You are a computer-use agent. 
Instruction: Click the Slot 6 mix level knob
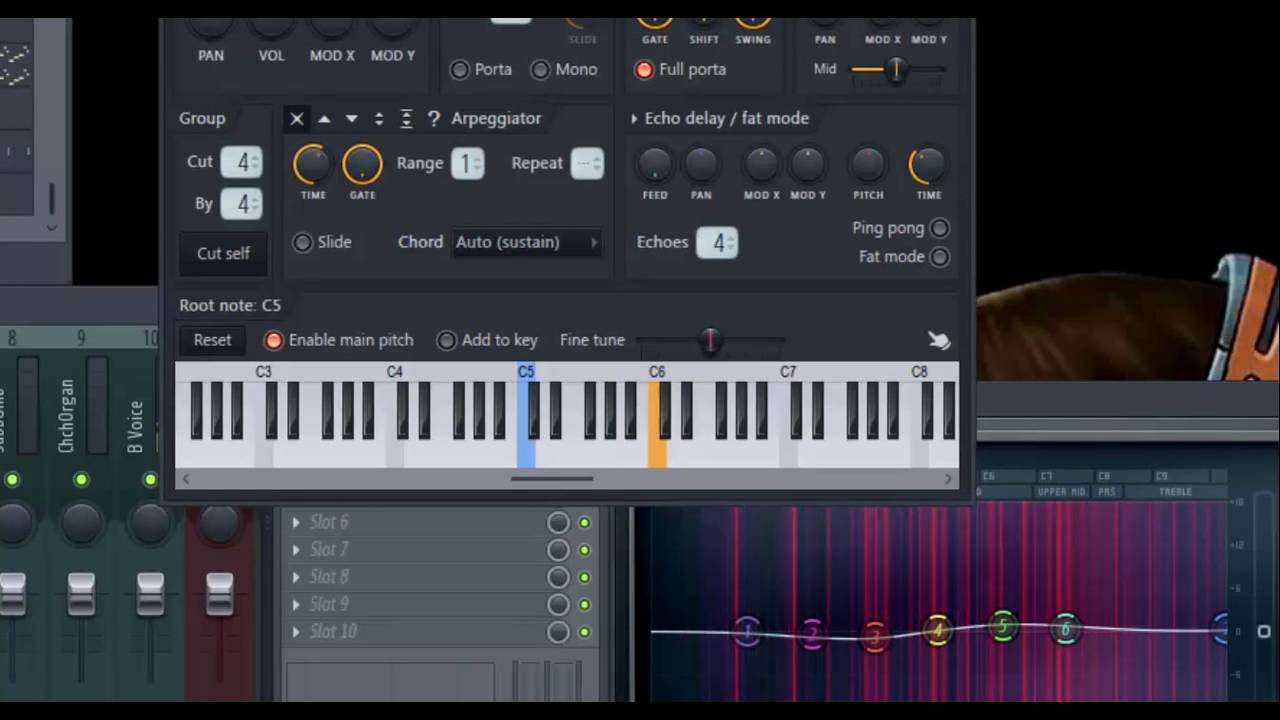pos(558,522)
